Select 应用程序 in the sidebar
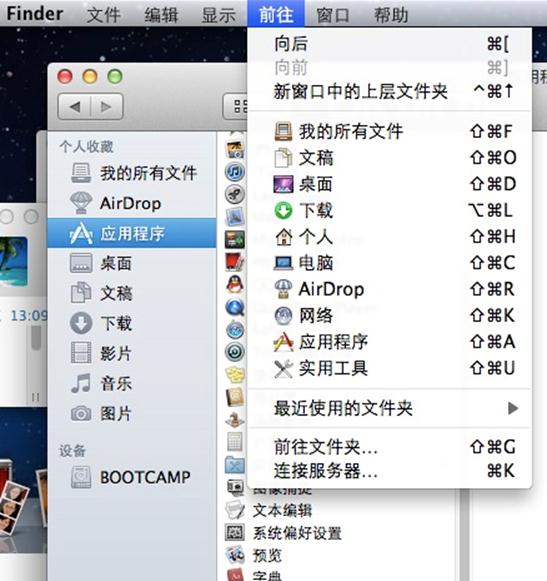 click(x=132, y=233)
